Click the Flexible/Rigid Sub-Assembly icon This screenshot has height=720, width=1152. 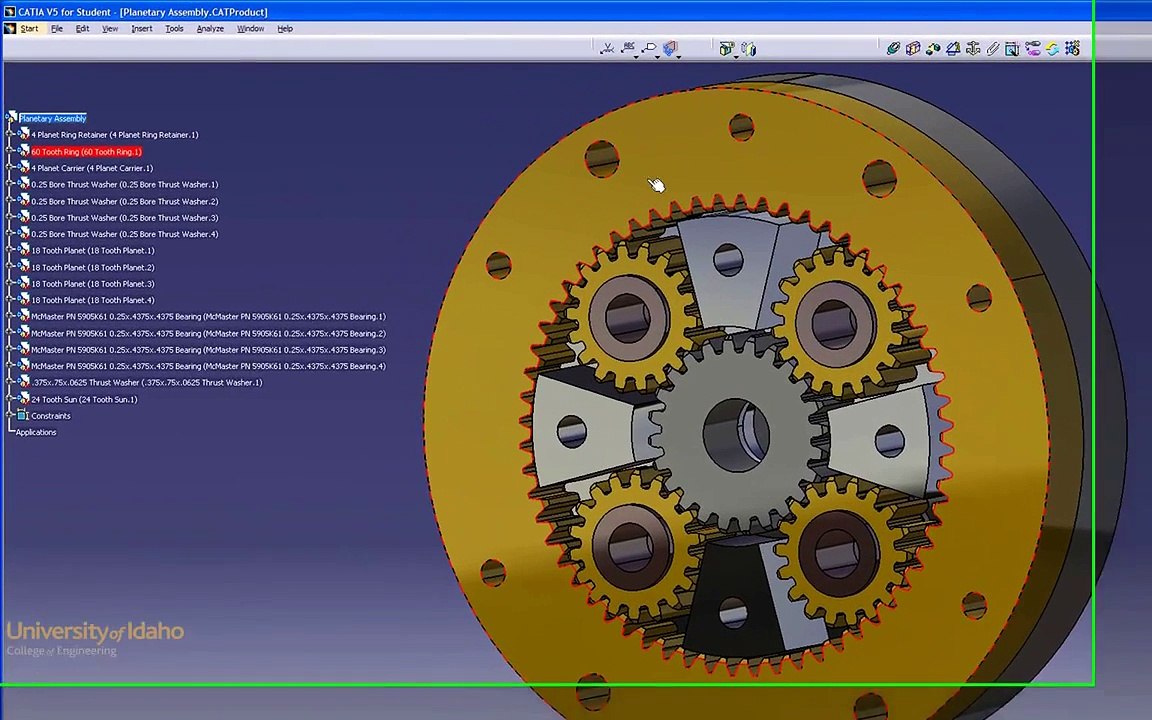[1032, 48]
